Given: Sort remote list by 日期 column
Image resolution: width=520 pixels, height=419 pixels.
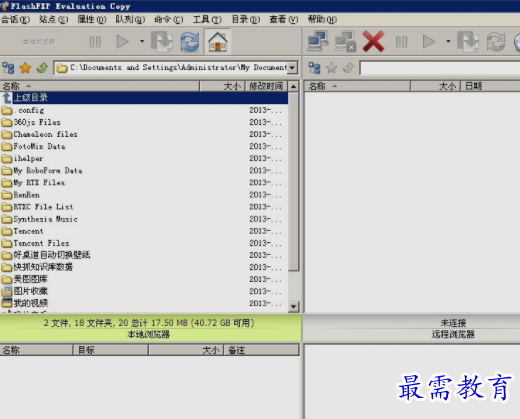Looking at the screenshot, I should (x=490, y=86).
